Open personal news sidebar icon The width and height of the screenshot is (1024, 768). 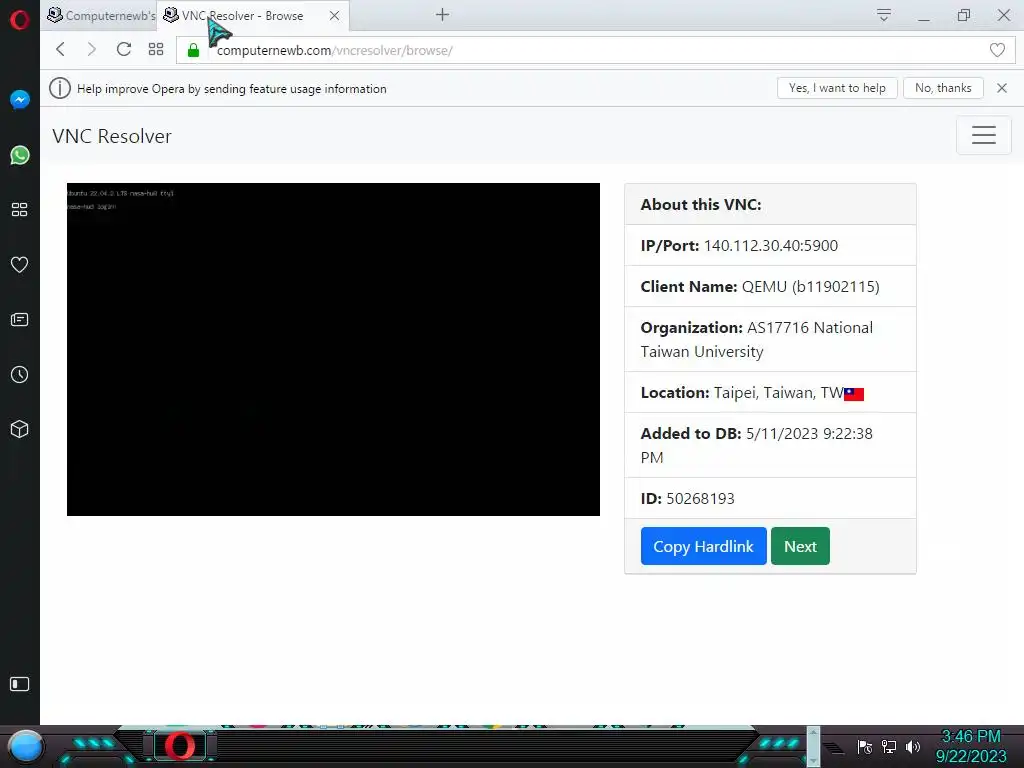[20, 319]
